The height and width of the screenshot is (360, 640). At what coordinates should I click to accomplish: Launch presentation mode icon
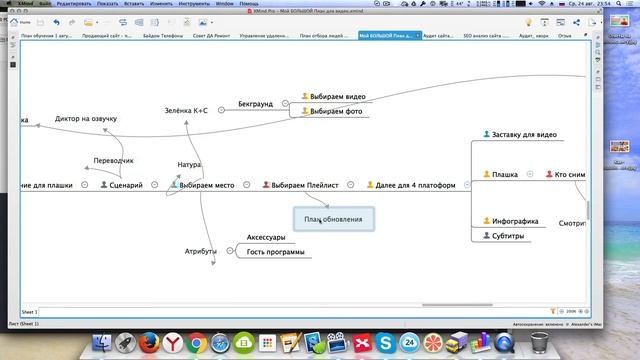pyautogui.click(x=544, y=22)
